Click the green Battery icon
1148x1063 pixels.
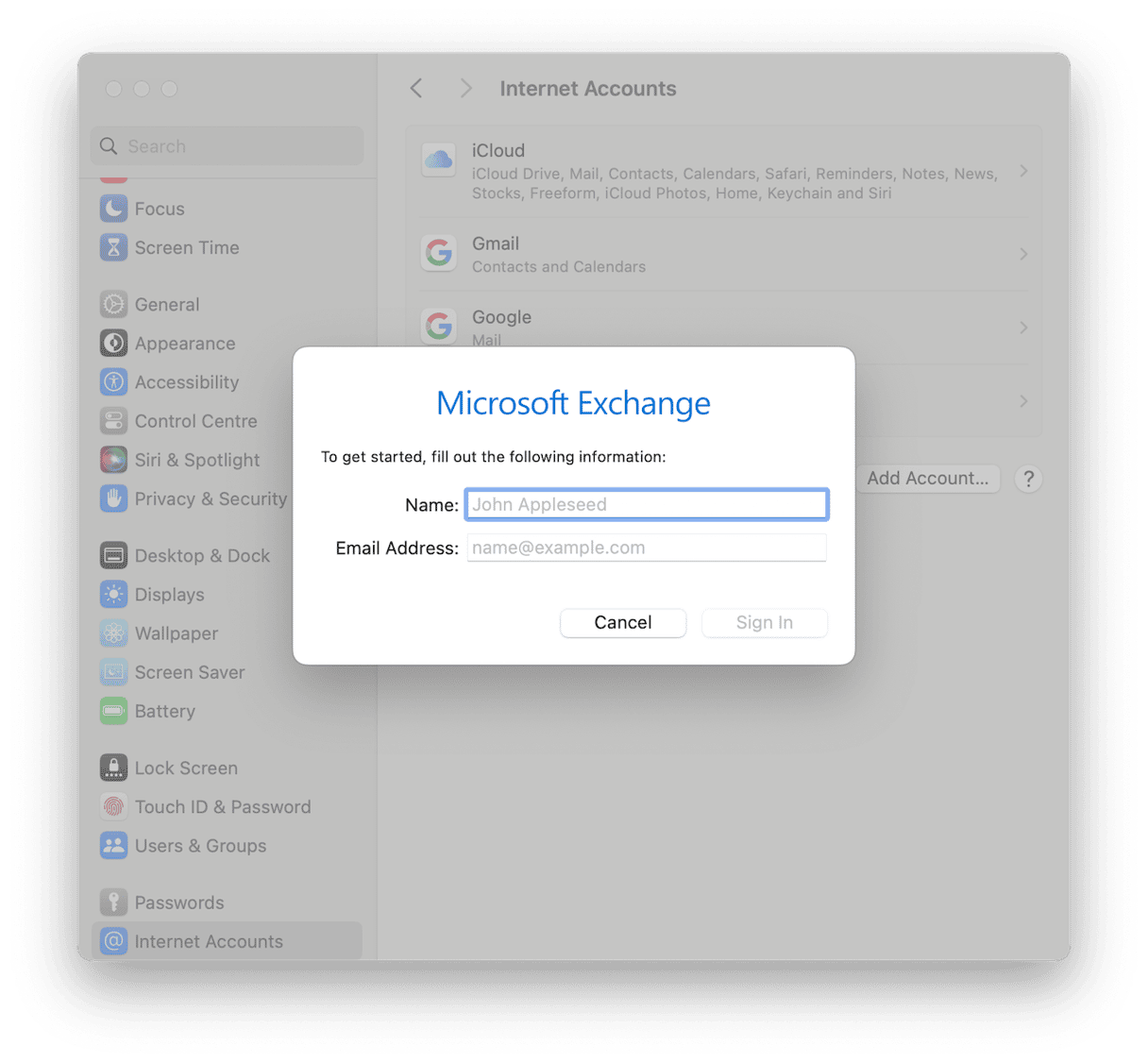(113, 711)
